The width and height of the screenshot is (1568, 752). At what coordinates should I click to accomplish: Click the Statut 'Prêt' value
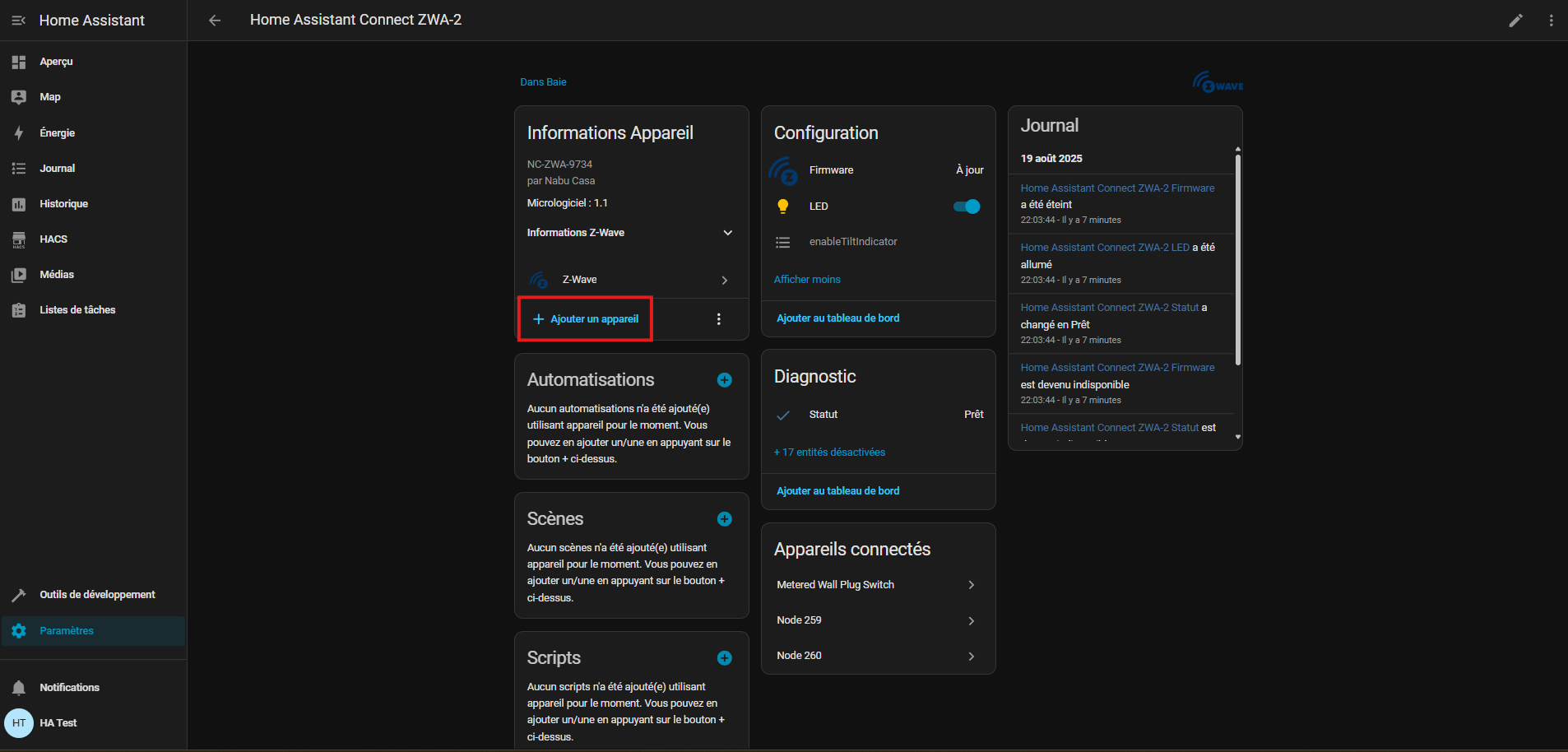coord(973,415)
